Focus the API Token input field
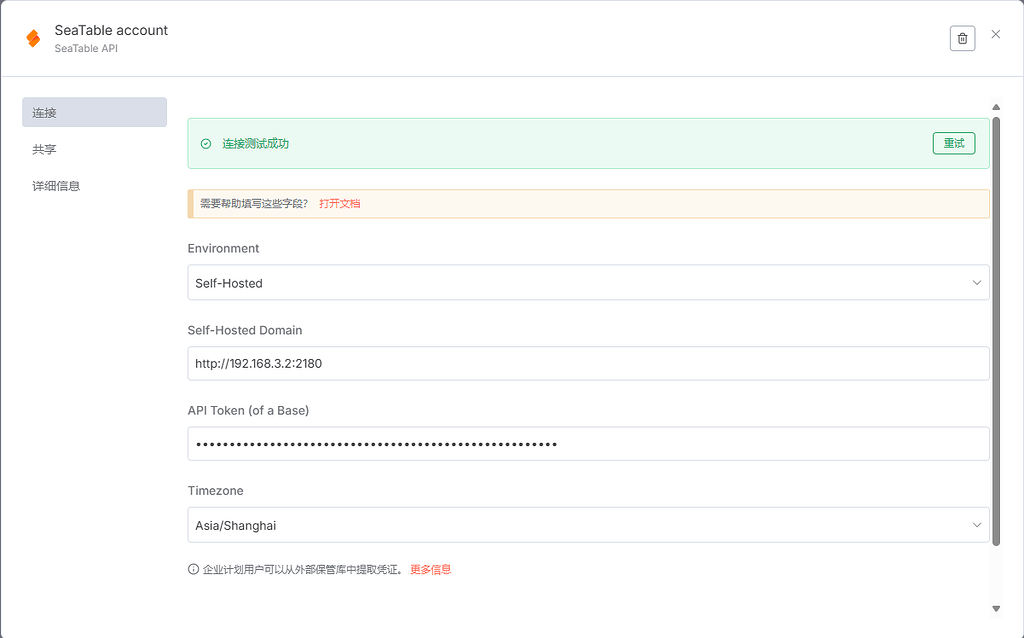The width and height of the screenshot is (1024, 638). [x=588, y=444]
